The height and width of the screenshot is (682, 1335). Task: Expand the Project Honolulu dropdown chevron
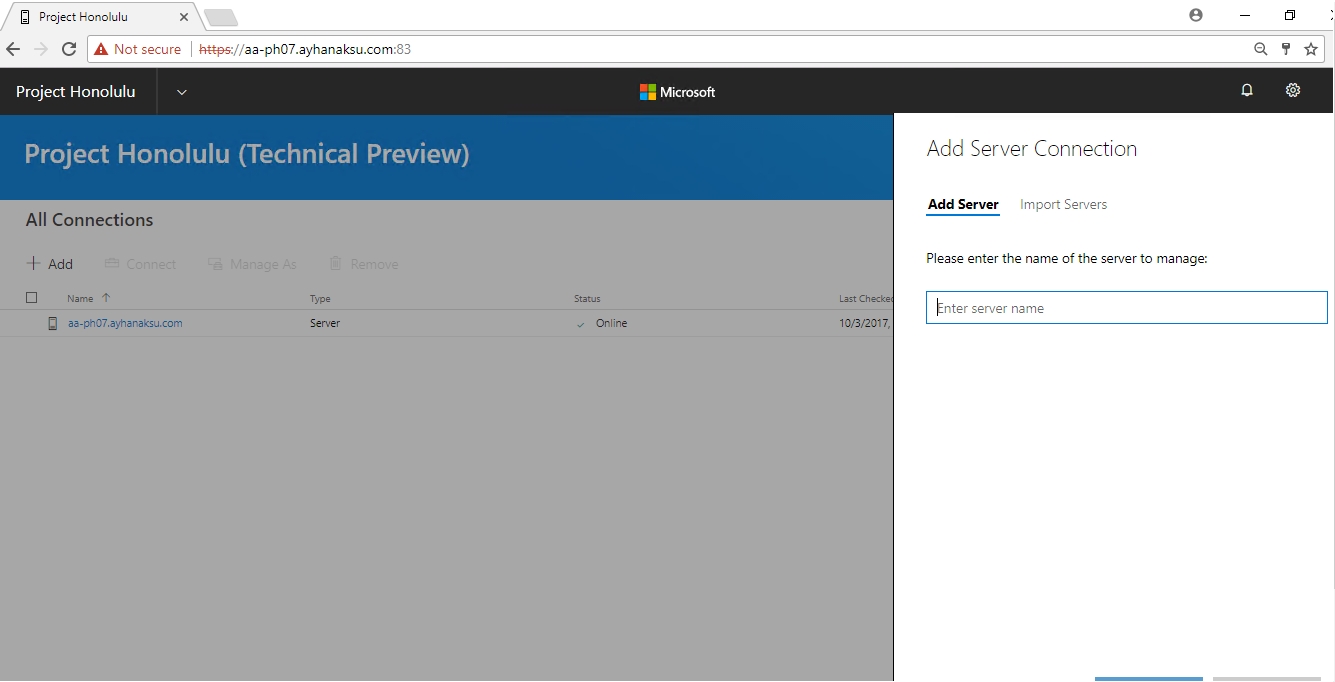point(182,92)
